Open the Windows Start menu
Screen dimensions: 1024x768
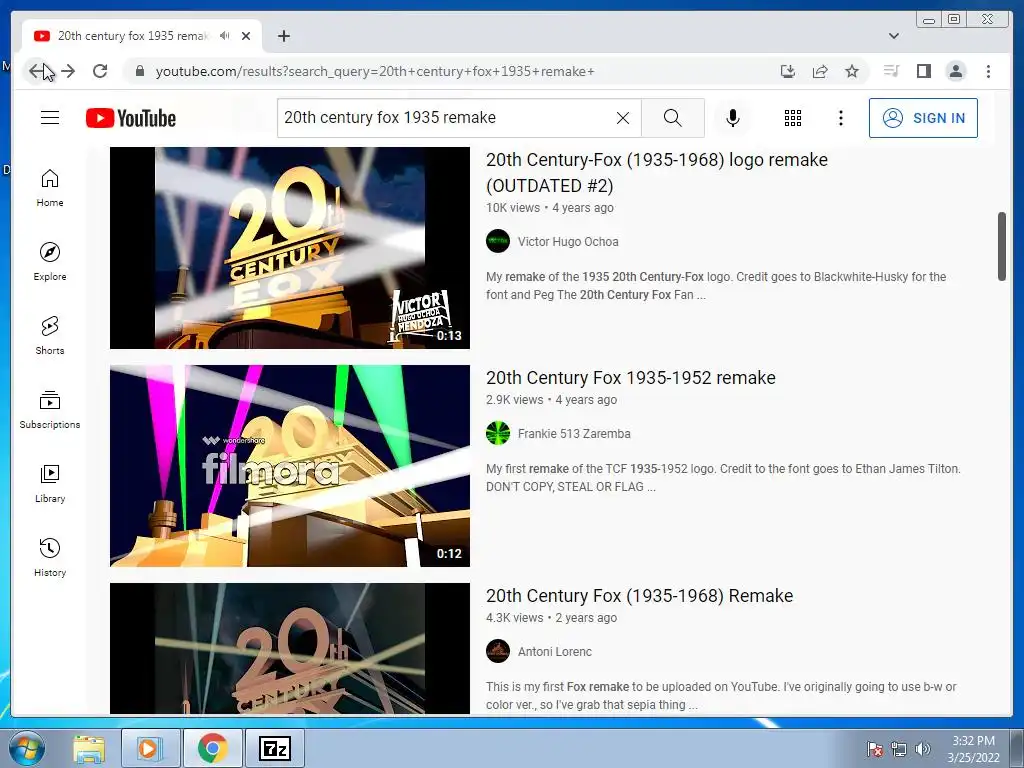pyautogui.click(x=26, y=748)
